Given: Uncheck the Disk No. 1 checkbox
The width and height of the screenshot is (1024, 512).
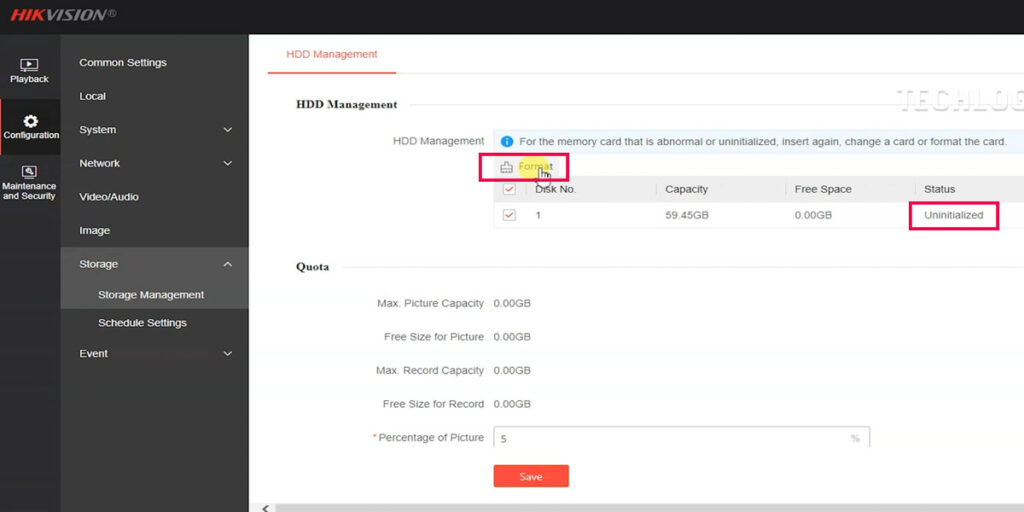Looking at the screenshot, I should [x=509, y=215].
